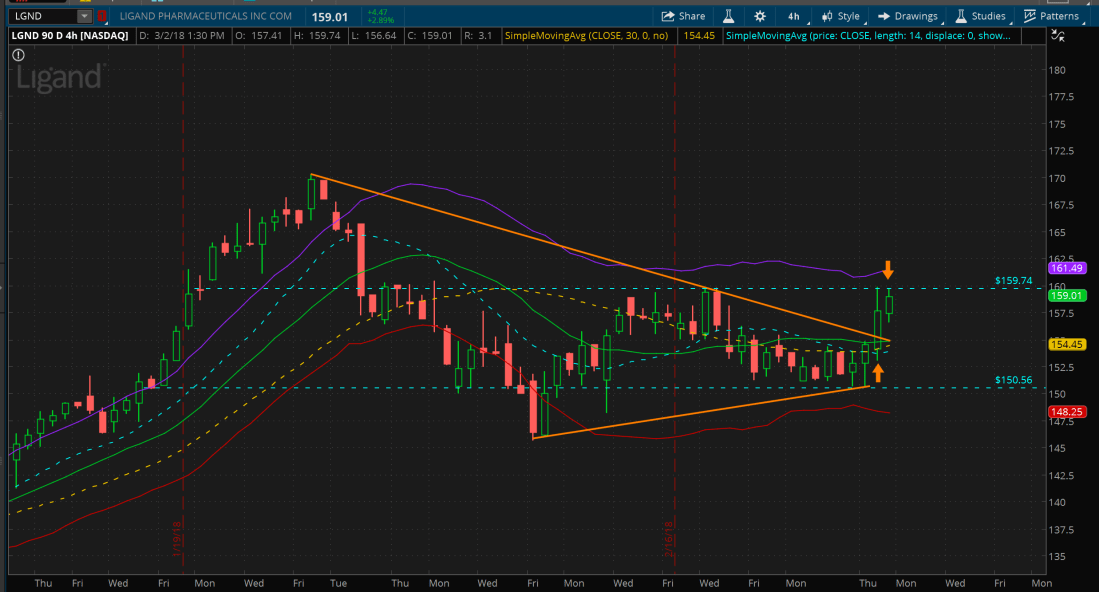Select the cyan SimpleMovingAvg length 14 label
The width and height of the screenshot is (1099, 592).
click(x=868, y=36)
